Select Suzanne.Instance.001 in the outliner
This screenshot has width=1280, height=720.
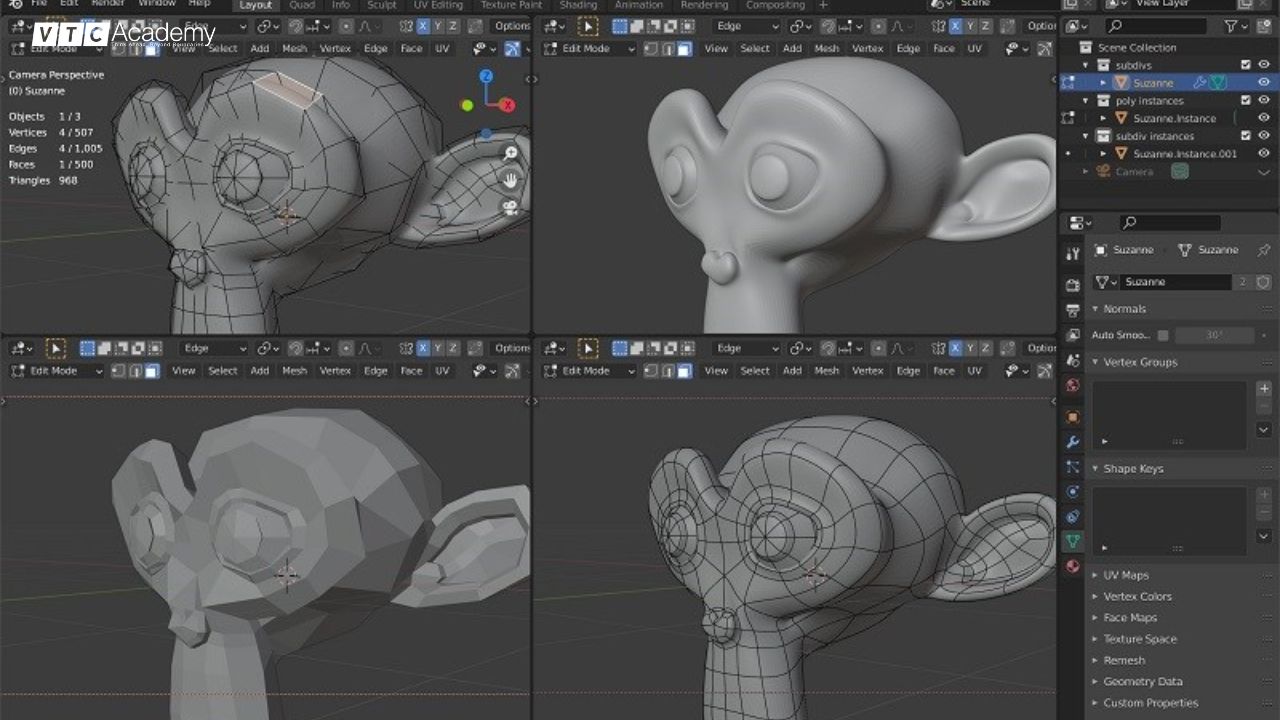pyautogui.click(x=1184, y=153)
